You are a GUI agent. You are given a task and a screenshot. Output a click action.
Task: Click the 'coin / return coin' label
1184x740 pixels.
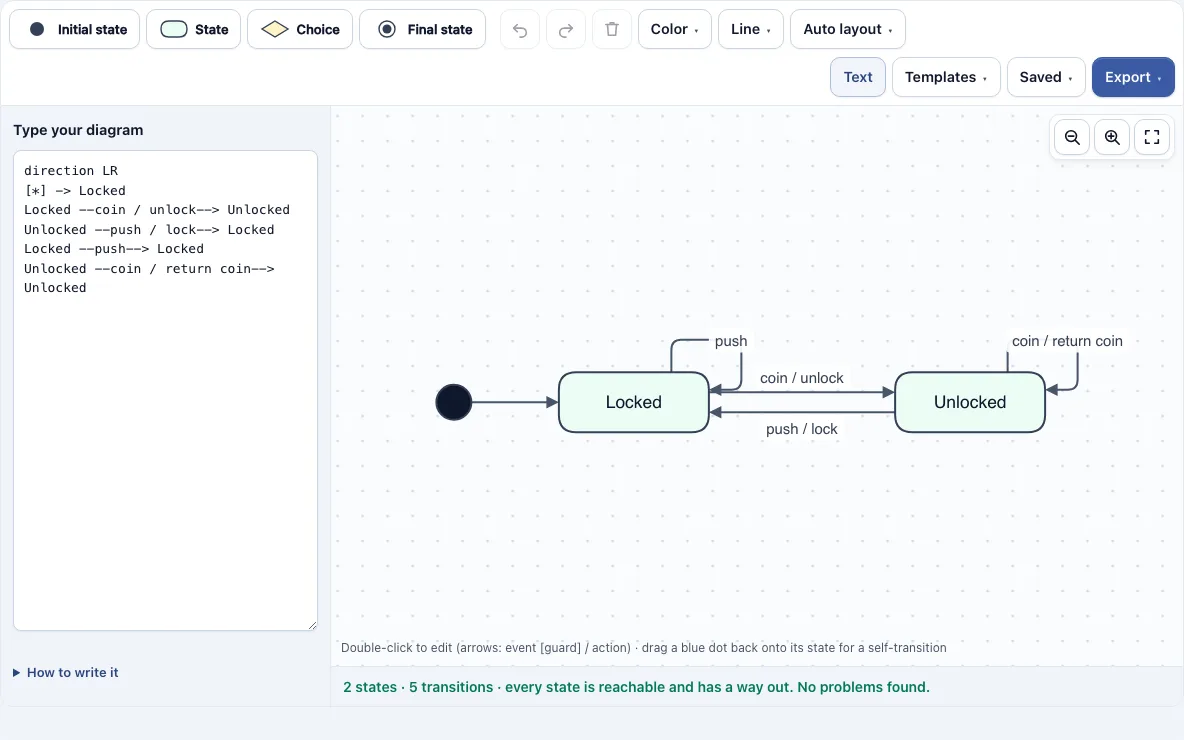(x=1067, y=341)
